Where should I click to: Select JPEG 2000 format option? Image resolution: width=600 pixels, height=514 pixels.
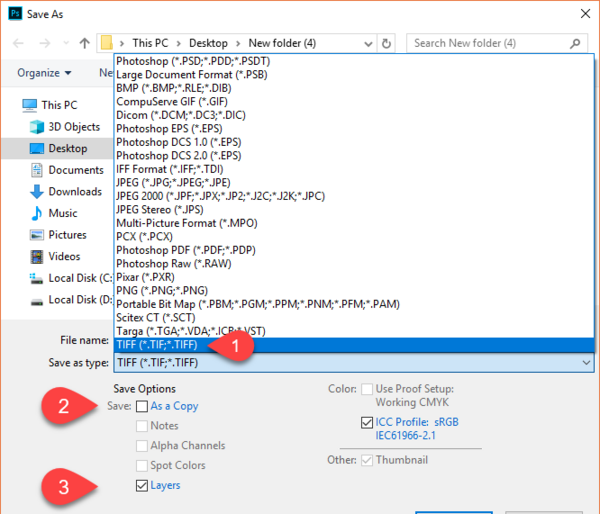coord(354,196)
